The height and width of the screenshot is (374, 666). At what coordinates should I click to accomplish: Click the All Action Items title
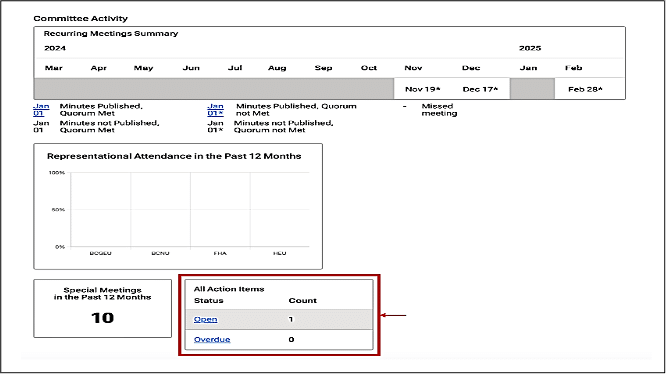(x=229, y=289)
